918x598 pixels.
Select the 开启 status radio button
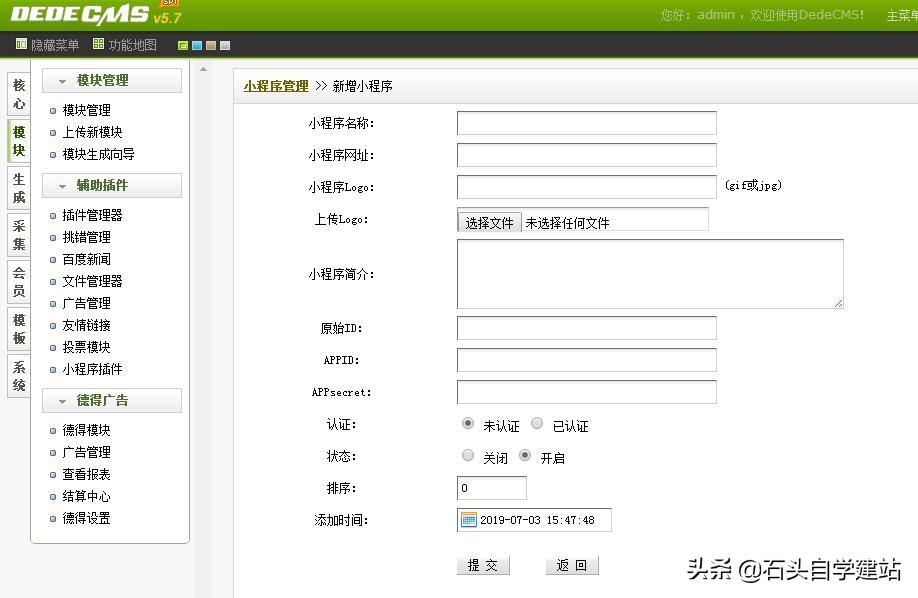(525, 455)
